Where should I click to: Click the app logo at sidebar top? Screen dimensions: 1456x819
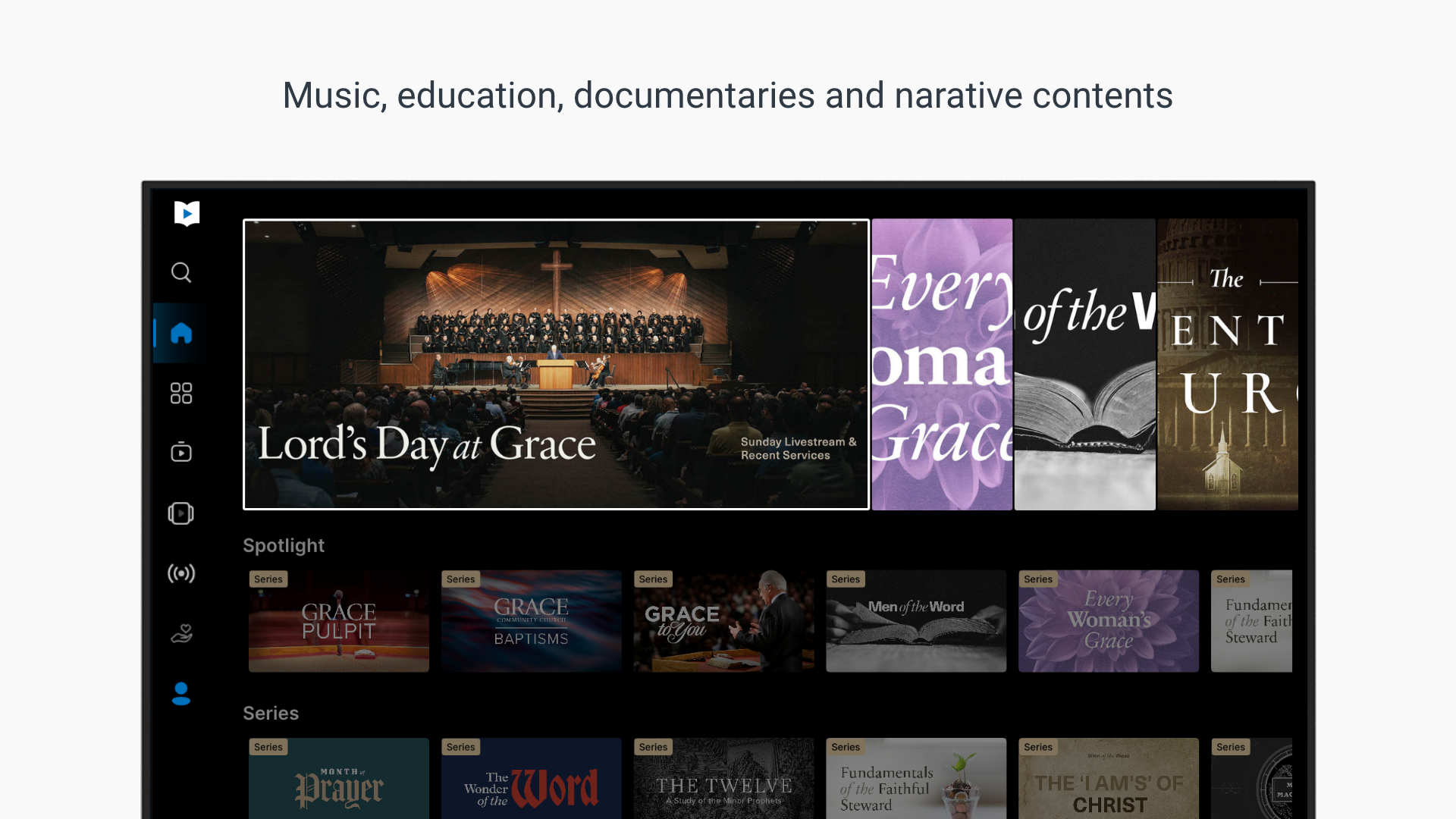(x=187, y=213)
